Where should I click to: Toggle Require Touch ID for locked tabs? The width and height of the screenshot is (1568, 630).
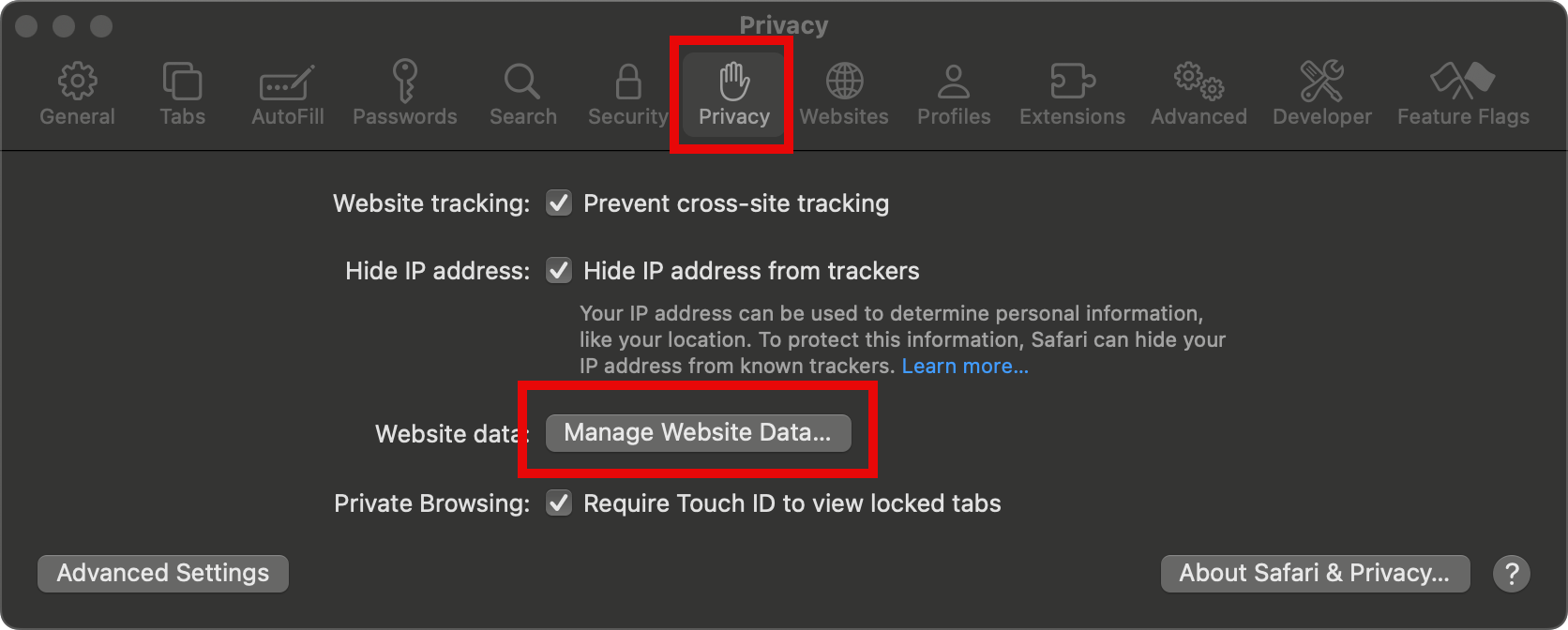559,503
